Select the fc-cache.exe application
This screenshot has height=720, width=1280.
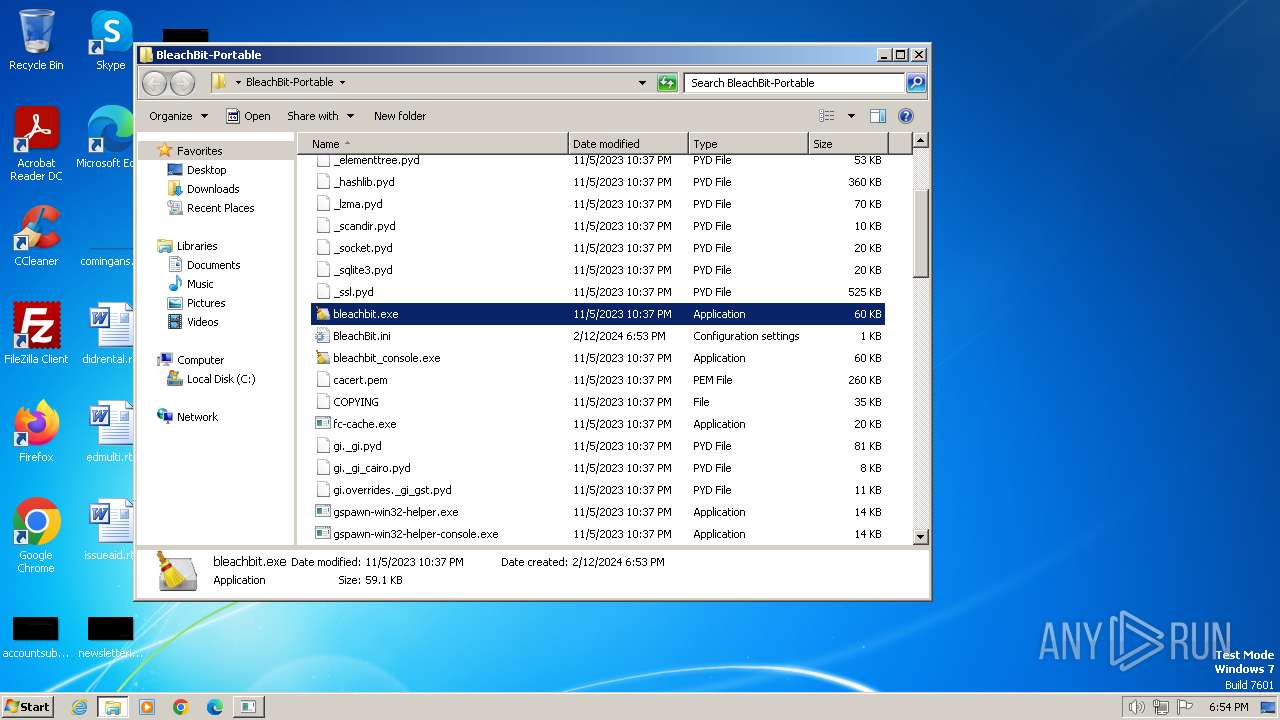pyautogui.click(x=364, y=424)
